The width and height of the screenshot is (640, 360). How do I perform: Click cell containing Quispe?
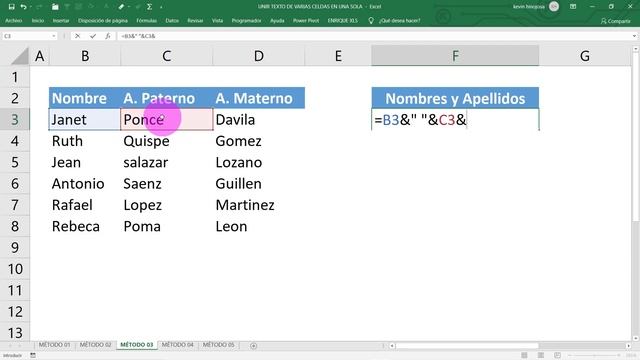point(167,141)
